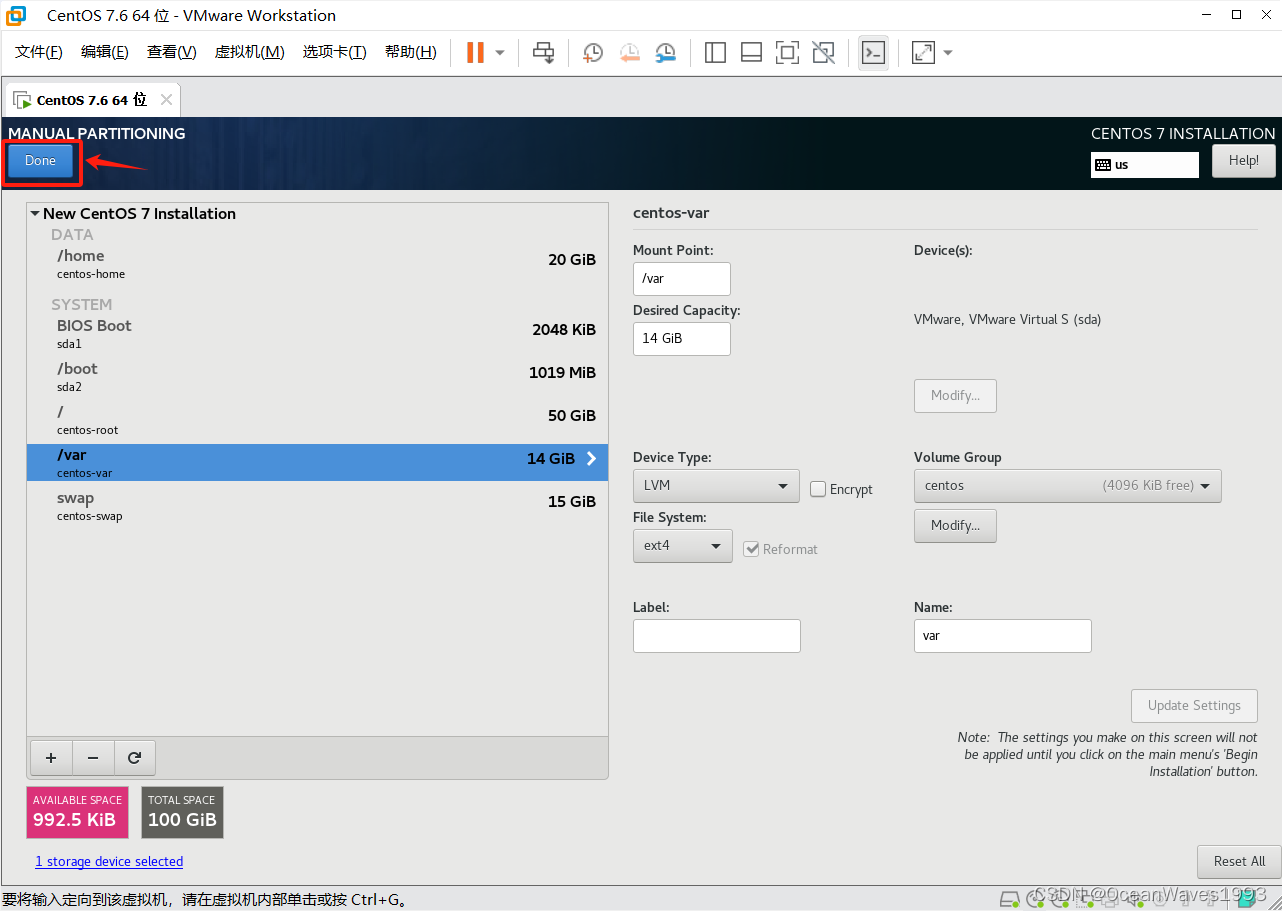Click the Reset All button
This screenshot has height=911, width=1282.
click(1239, 862)
